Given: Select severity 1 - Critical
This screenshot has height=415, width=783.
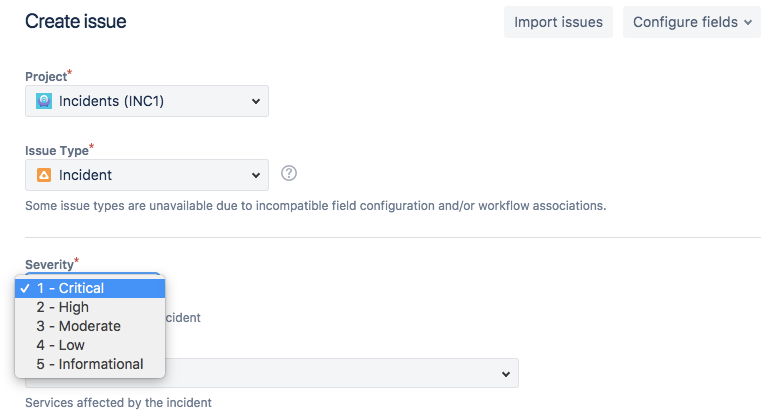Looking at the screenshot, I should click(x=90, y=288).
